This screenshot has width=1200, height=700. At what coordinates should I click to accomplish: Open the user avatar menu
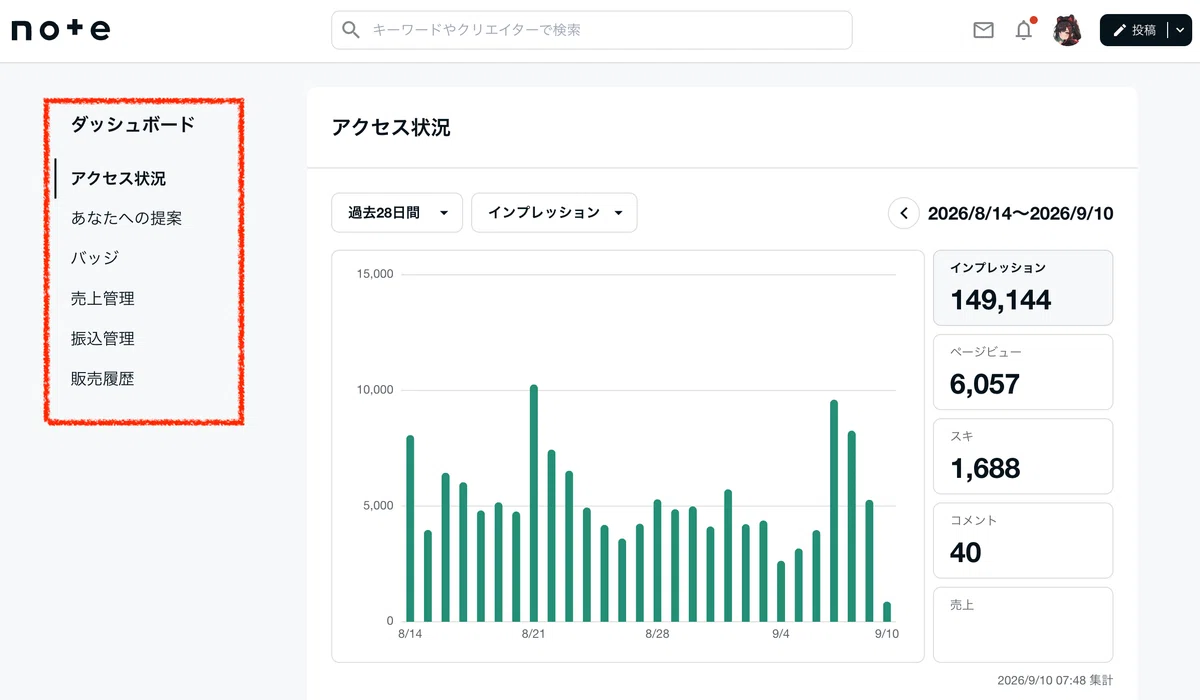tap(1067, 30)
